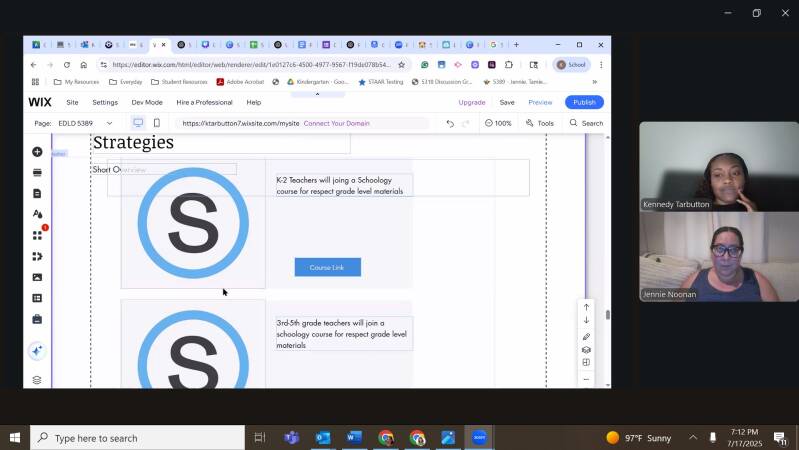Click the Windows taskbar search box
Screen dimensions: 799x450
point(138,438)
